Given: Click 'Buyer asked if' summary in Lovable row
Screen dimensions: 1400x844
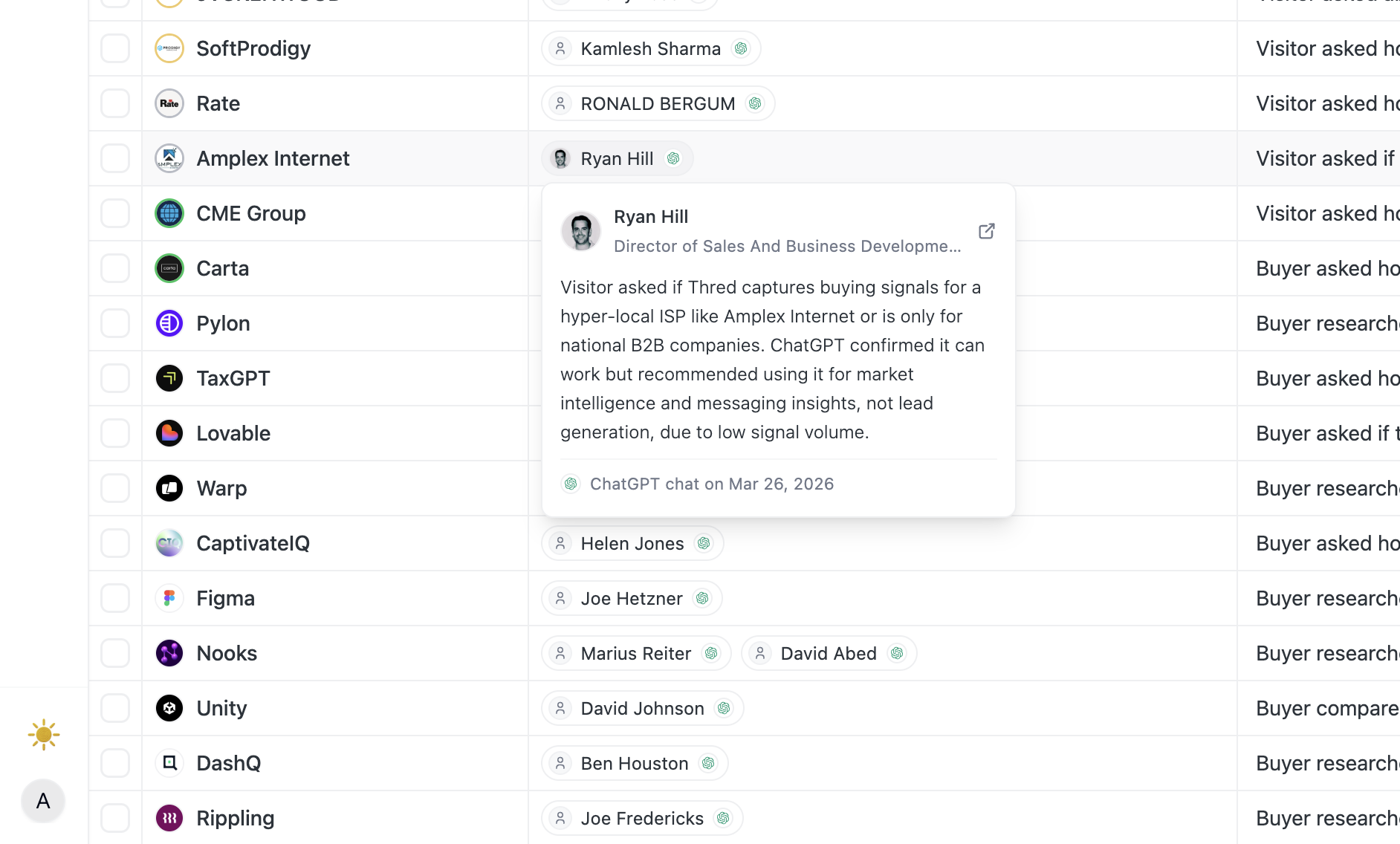Looking at the screenshot, I should point(1327,433).
